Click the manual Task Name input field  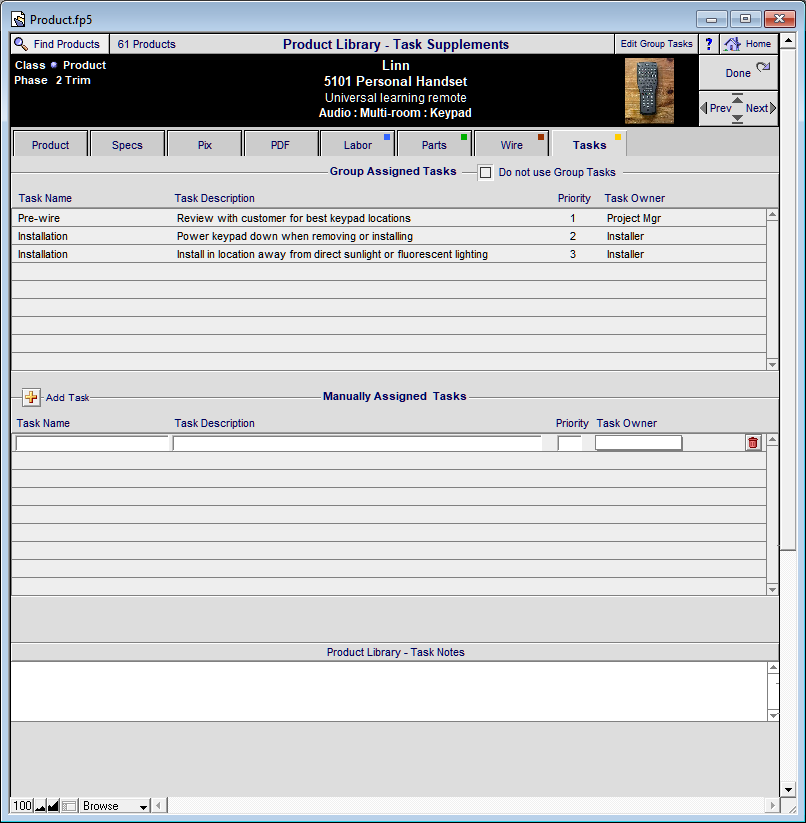[92, 444]
